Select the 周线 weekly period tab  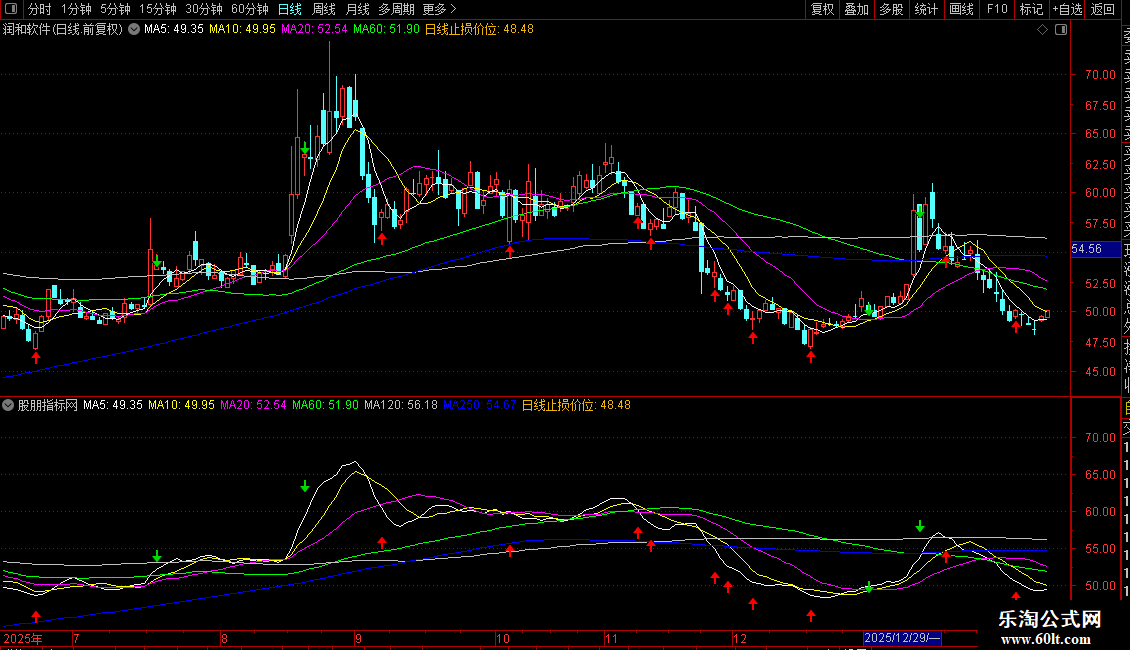tap(324, 9)
